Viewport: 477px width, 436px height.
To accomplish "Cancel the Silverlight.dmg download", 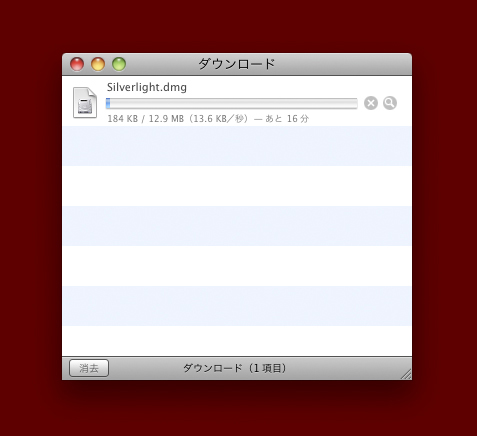I will point(371,103).
